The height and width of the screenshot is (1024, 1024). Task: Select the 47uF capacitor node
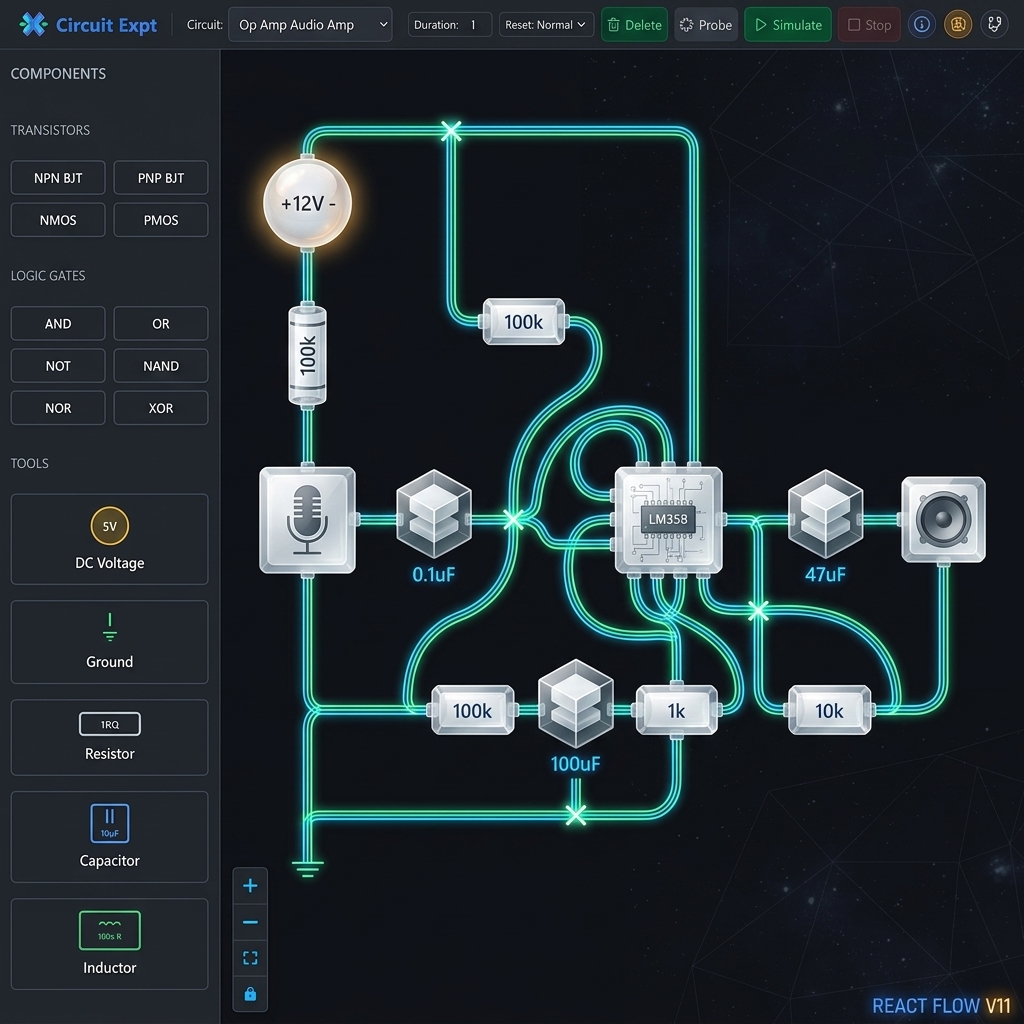pos(826,513)
